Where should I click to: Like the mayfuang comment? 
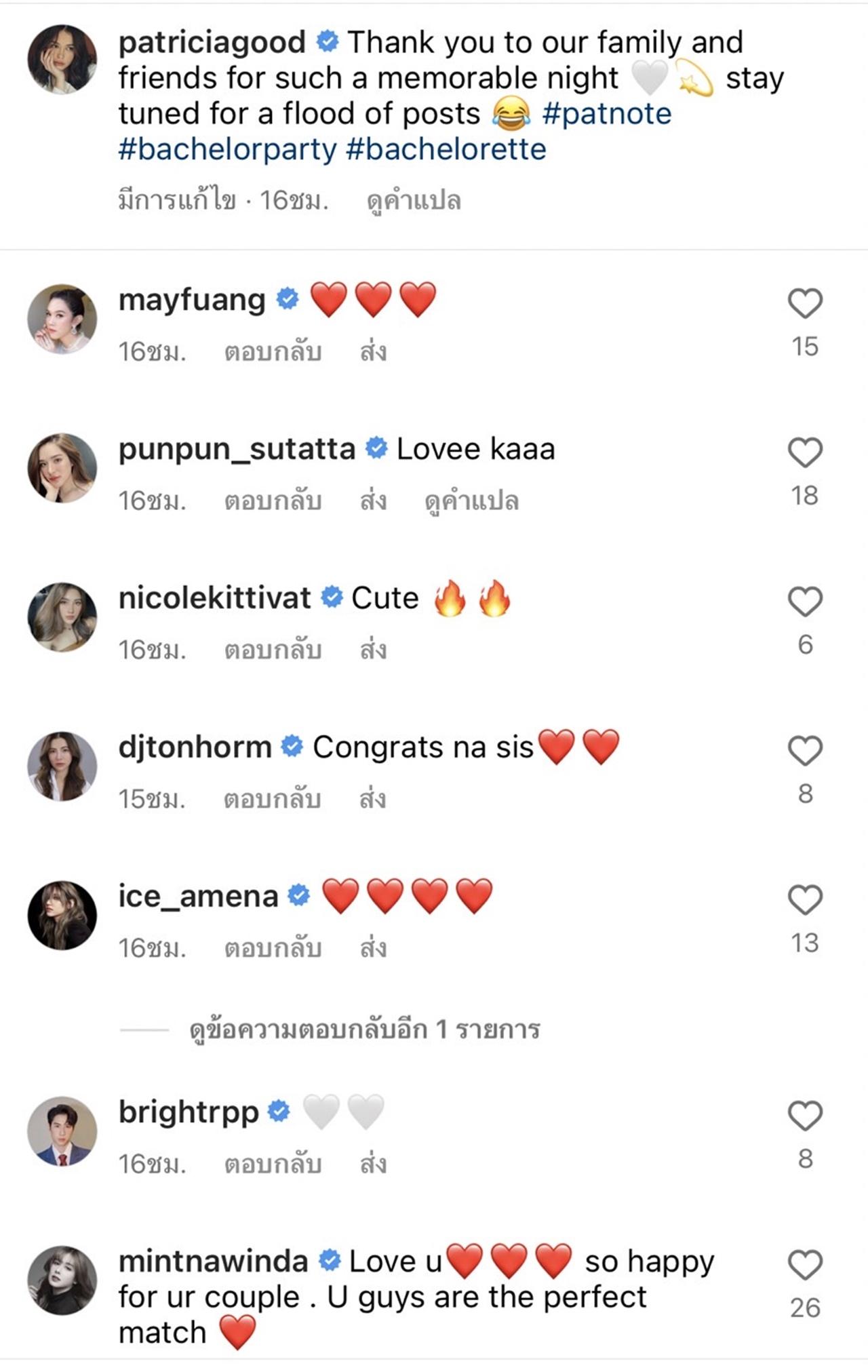805,303
